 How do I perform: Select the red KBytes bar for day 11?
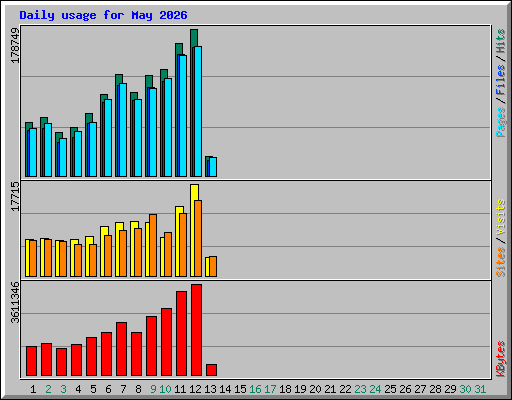(x=181, y=333)
